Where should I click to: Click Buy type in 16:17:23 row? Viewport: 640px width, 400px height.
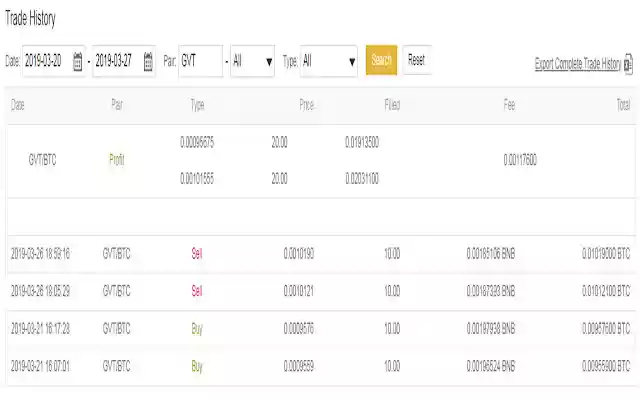[x=197, y=329]
